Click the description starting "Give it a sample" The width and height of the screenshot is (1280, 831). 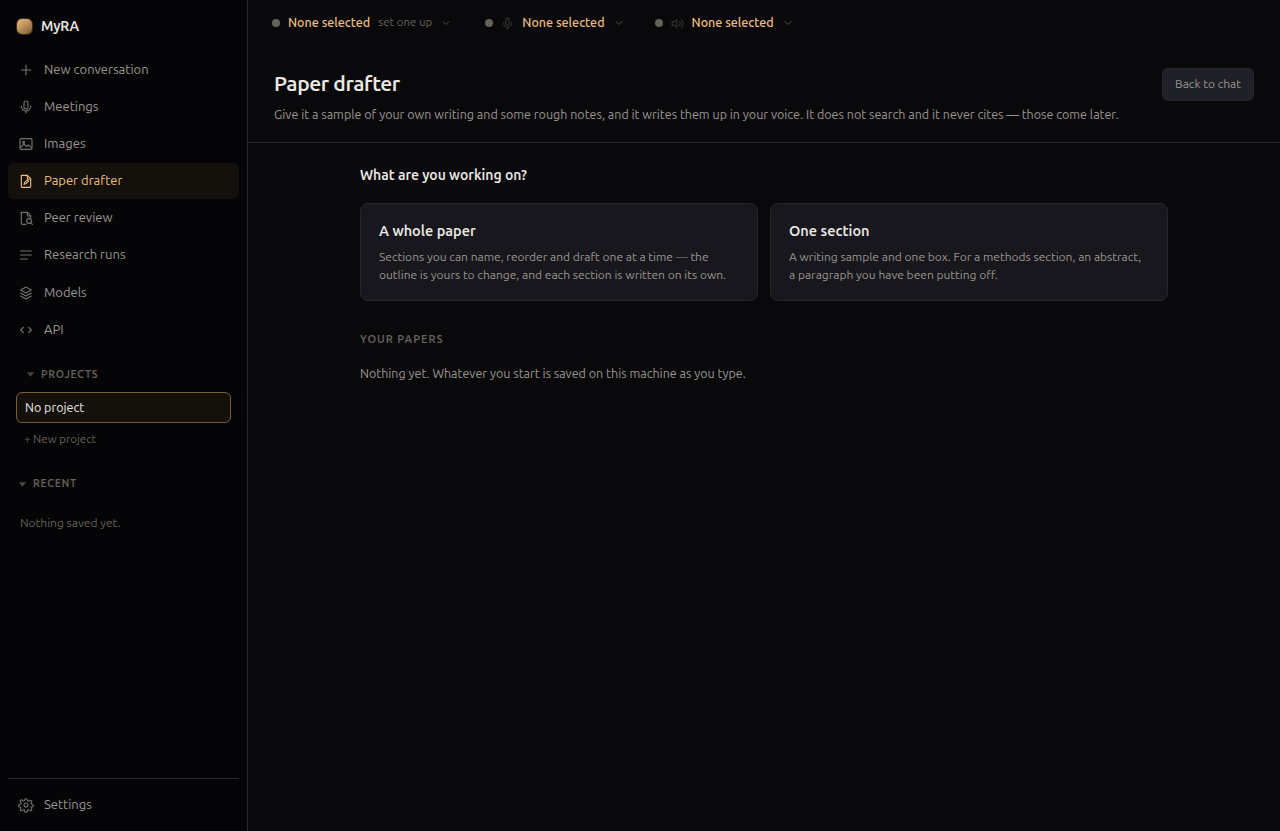coord(696,115)
